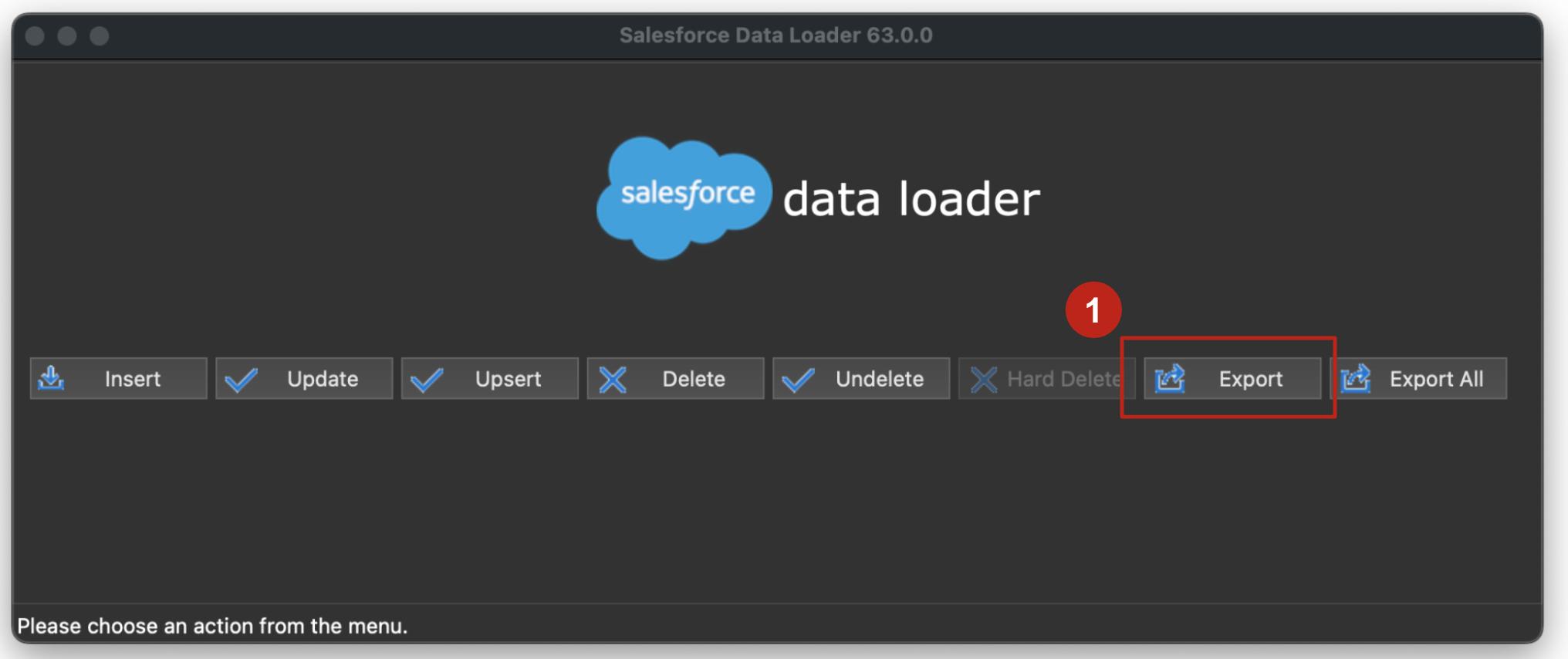The image size is (1568, 659).
Task: Close the Data Loader window
Action: click(x=35, y=35)
